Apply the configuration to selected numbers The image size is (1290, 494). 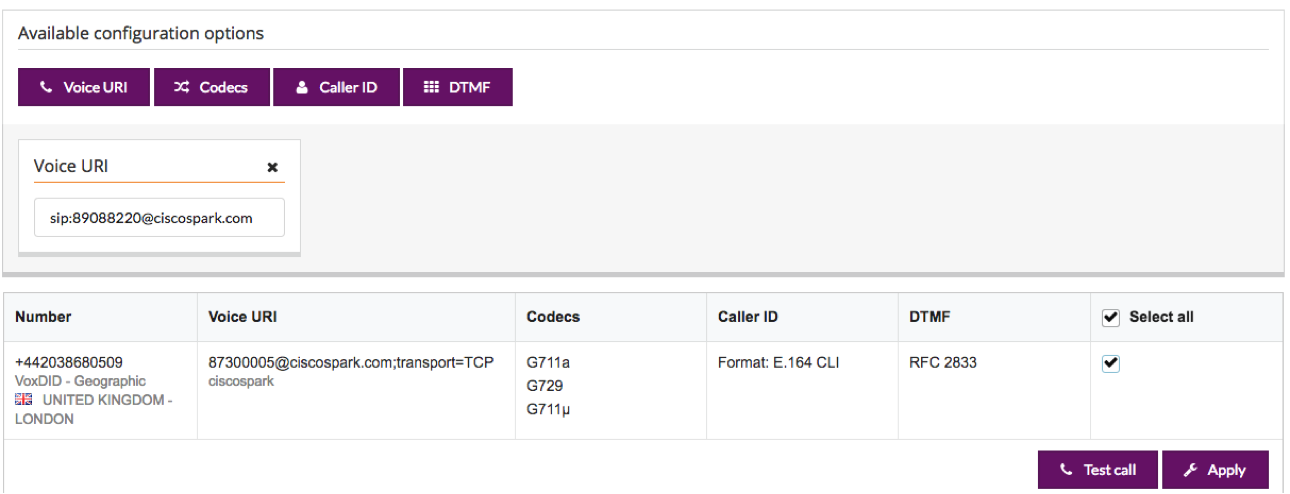1215,470
